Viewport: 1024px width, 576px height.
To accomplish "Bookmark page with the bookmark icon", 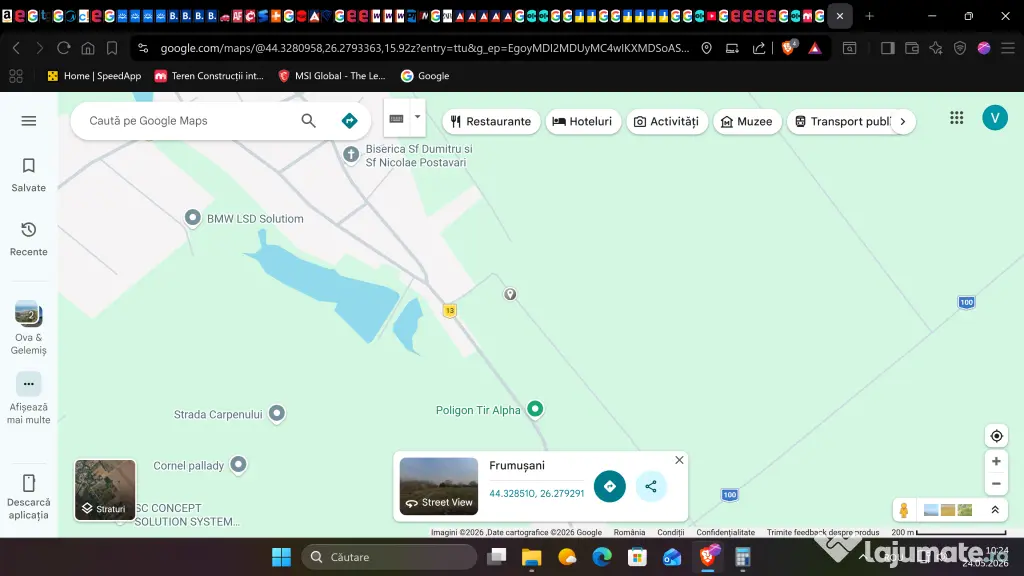I will click(x=112, y=48).
